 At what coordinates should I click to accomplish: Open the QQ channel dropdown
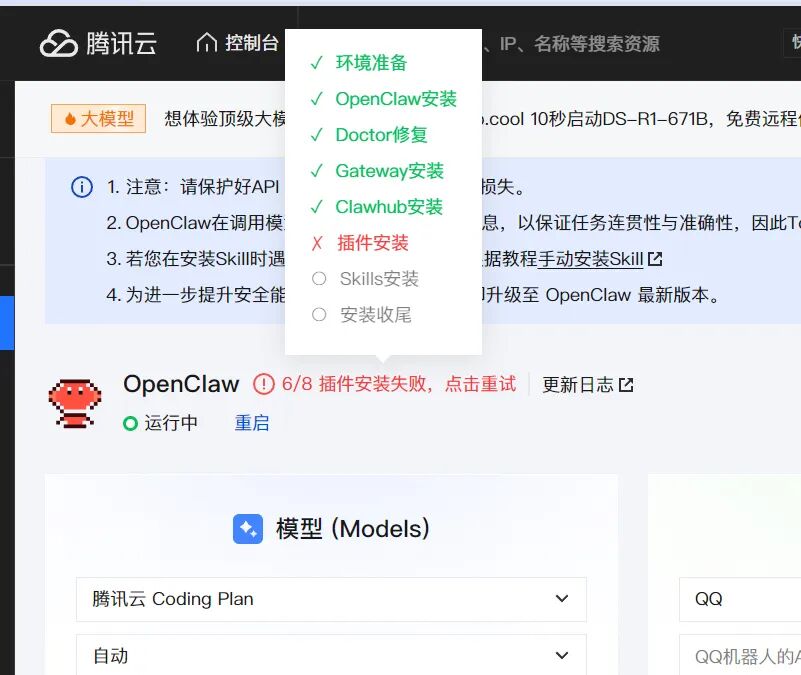coord(740,599)
